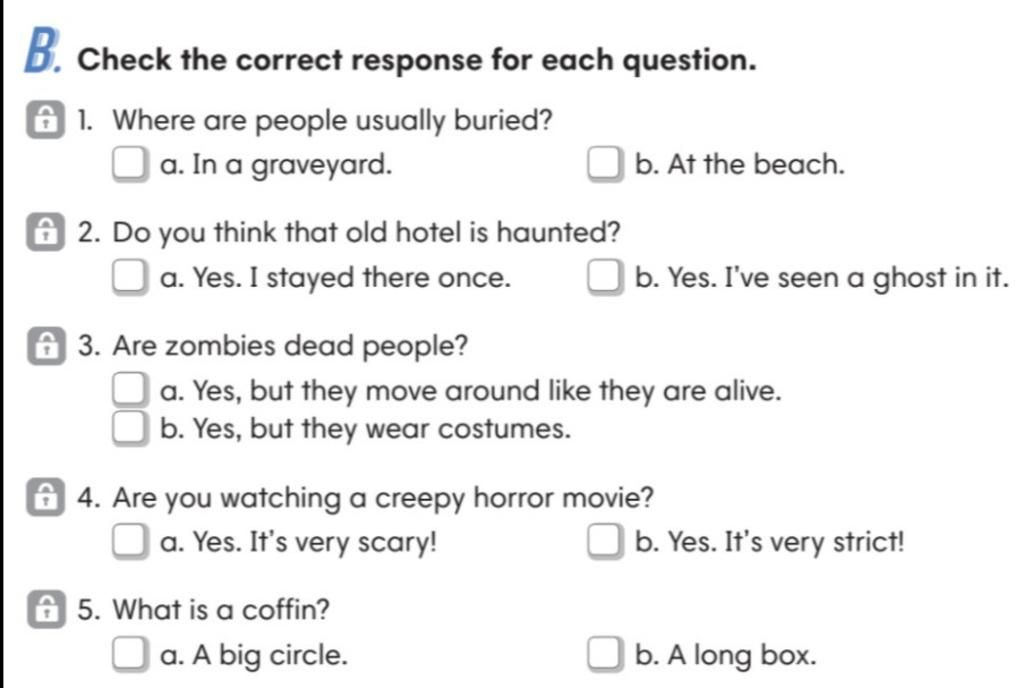
Task: Click the lock icon beside question 2
Action: pos(45,232)
